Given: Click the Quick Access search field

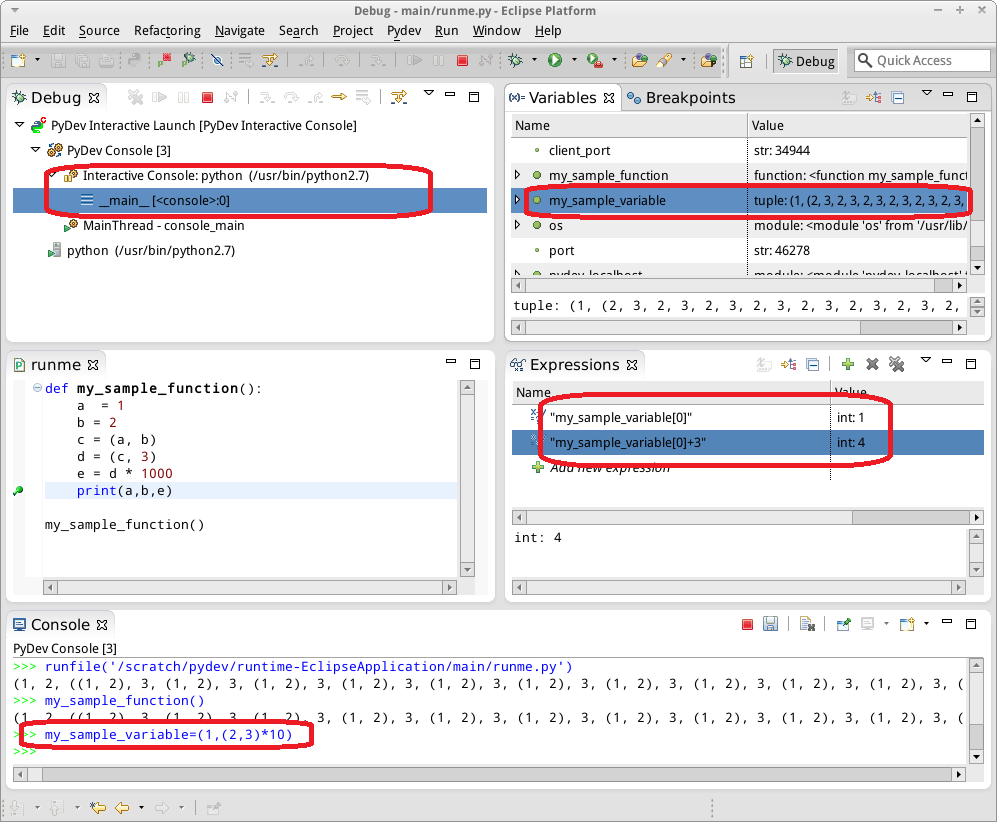Looking at the screenshot, I should [922, 60].
